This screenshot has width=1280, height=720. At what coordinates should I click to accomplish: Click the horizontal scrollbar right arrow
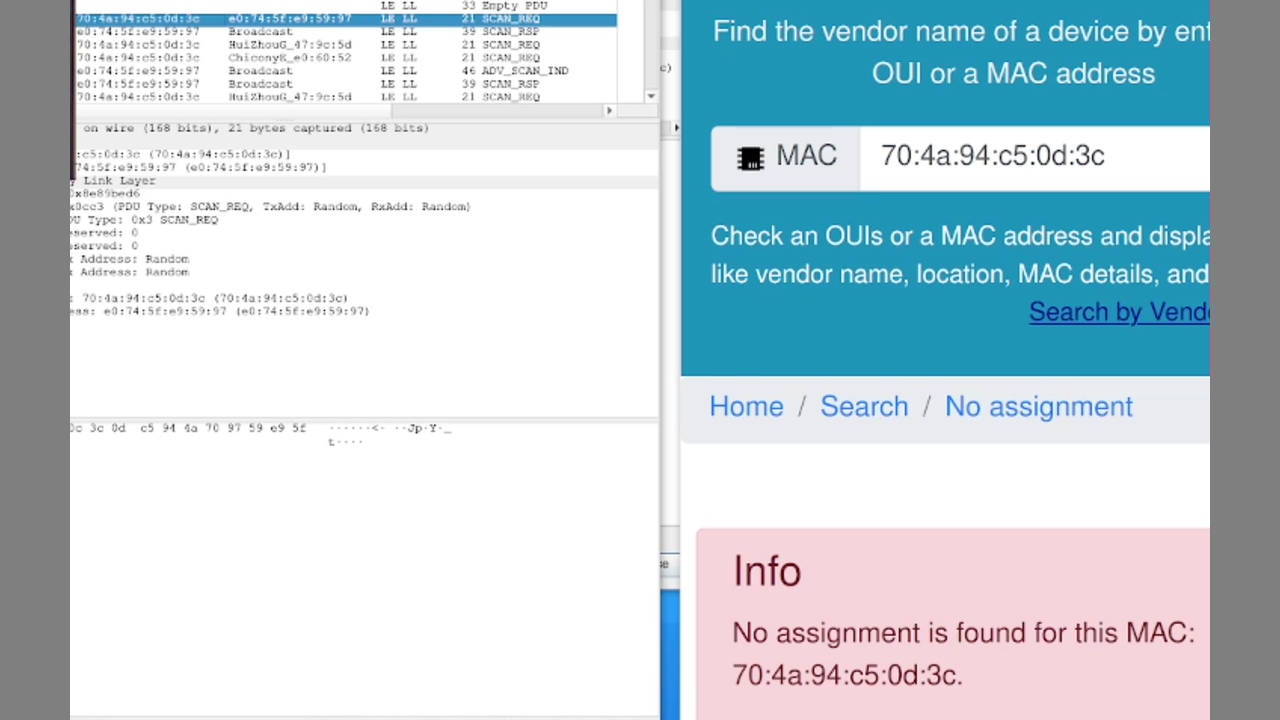click(x=609, y=111)
